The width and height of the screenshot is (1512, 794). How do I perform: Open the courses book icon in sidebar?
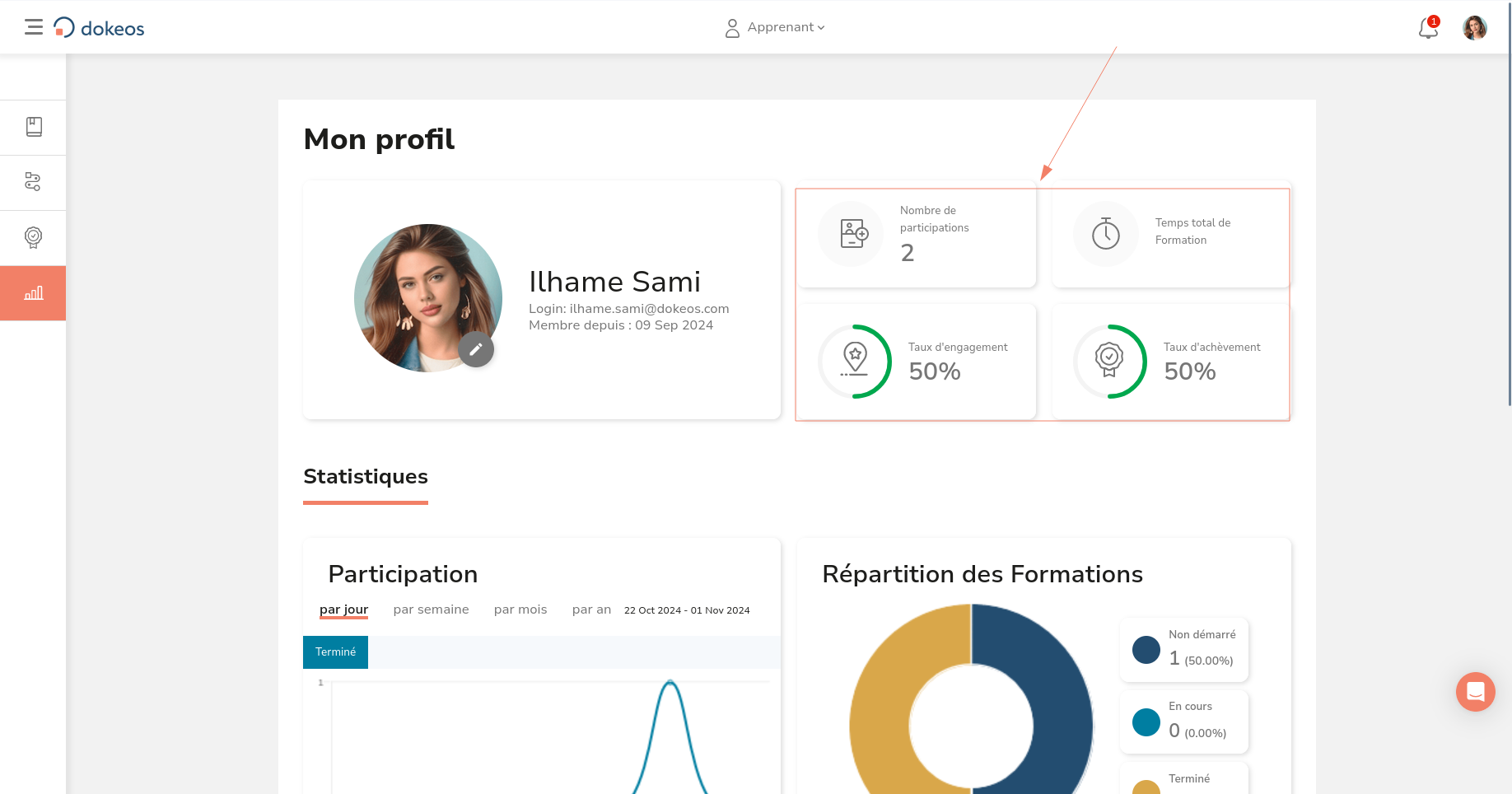click(34, 127)
